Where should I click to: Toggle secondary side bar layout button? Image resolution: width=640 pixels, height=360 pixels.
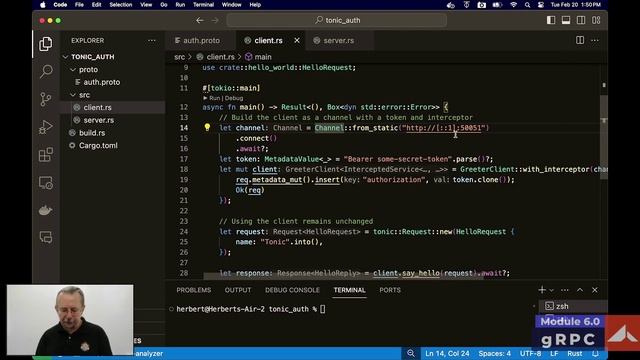click(581, 20)
